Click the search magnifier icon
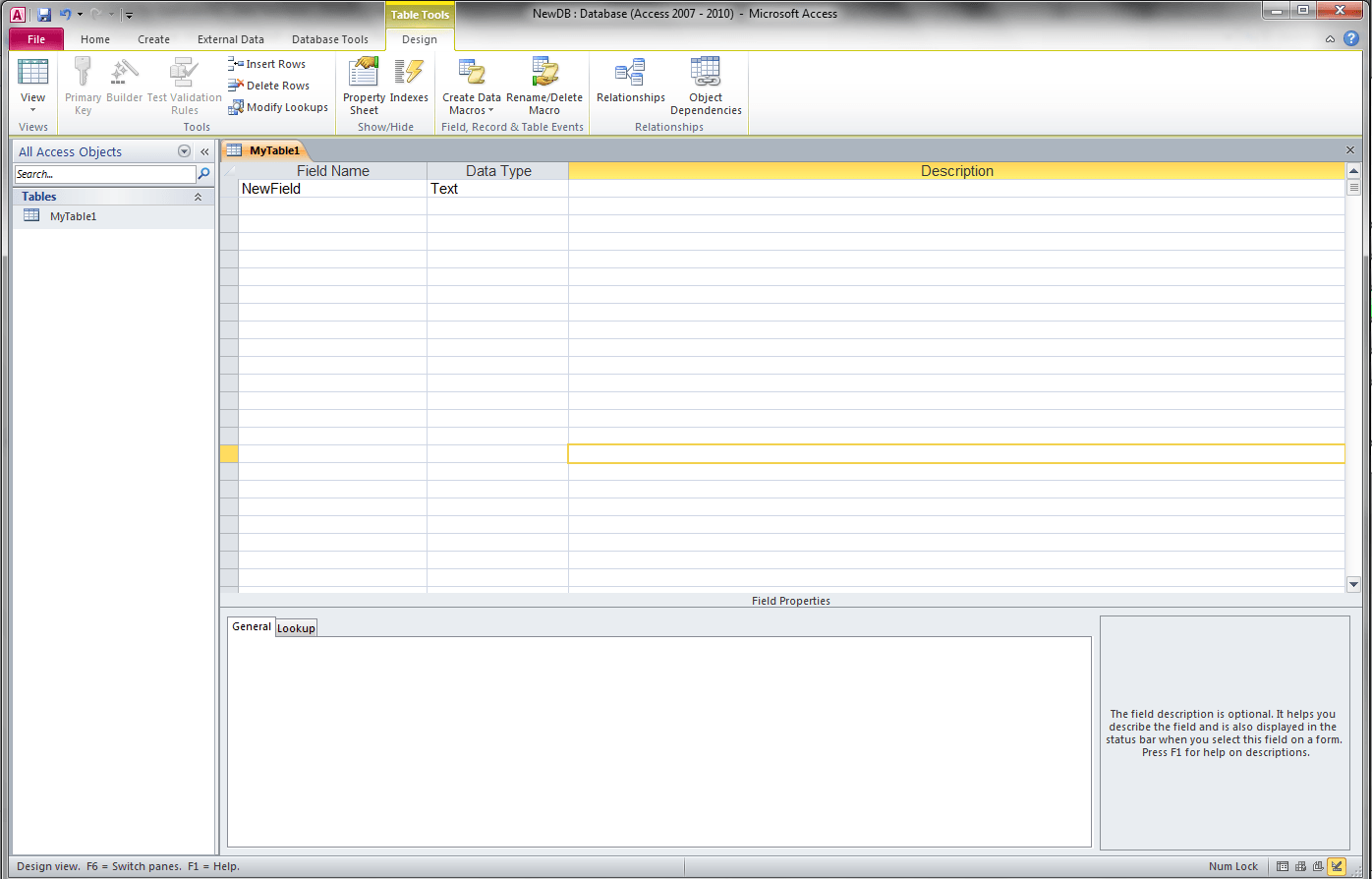 (204, 174)
